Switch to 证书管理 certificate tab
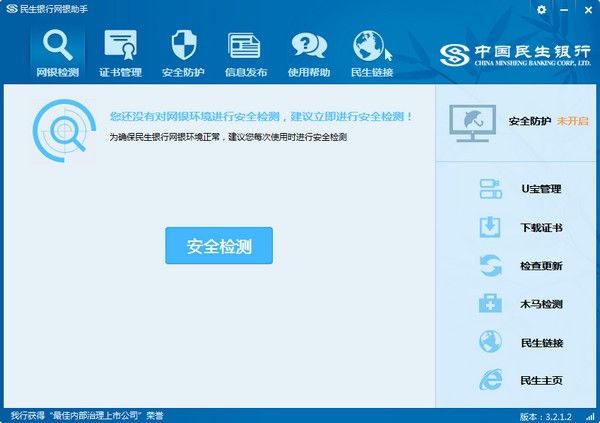This screenshot has height=423, width=600. coord(120,53)
